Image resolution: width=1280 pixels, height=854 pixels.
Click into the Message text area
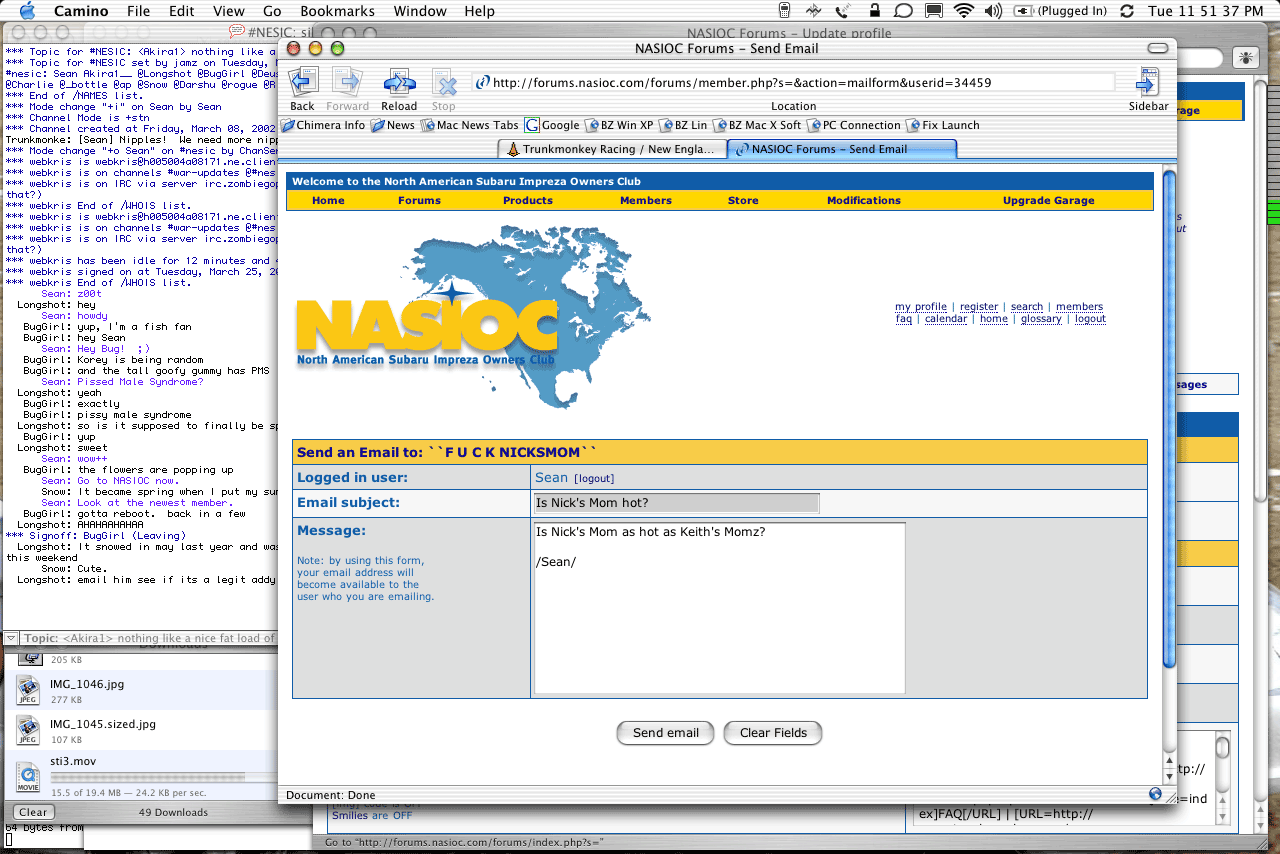720,608
